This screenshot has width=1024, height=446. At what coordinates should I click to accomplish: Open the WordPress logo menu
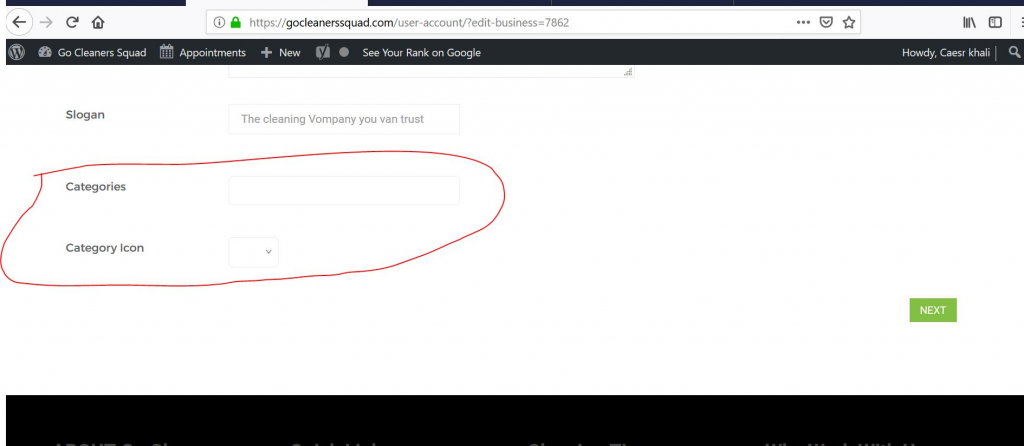tap(16, 52)
